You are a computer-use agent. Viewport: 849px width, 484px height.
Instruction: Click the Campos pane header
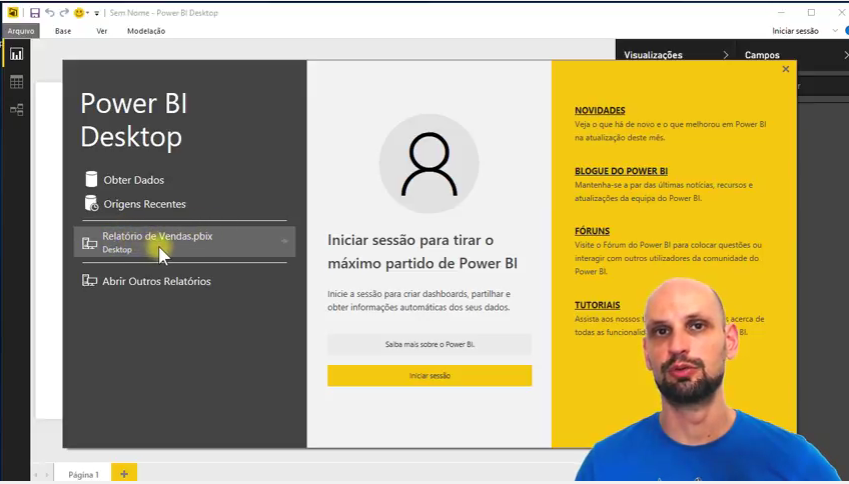(762, 55)
